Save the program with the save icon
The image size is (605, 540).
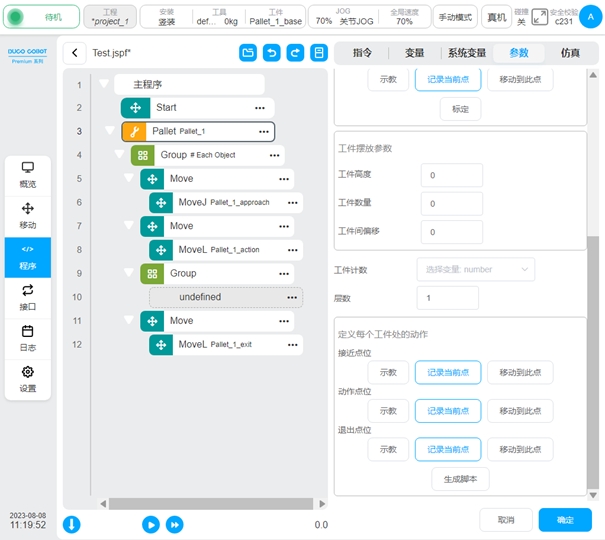coord(319,53)
